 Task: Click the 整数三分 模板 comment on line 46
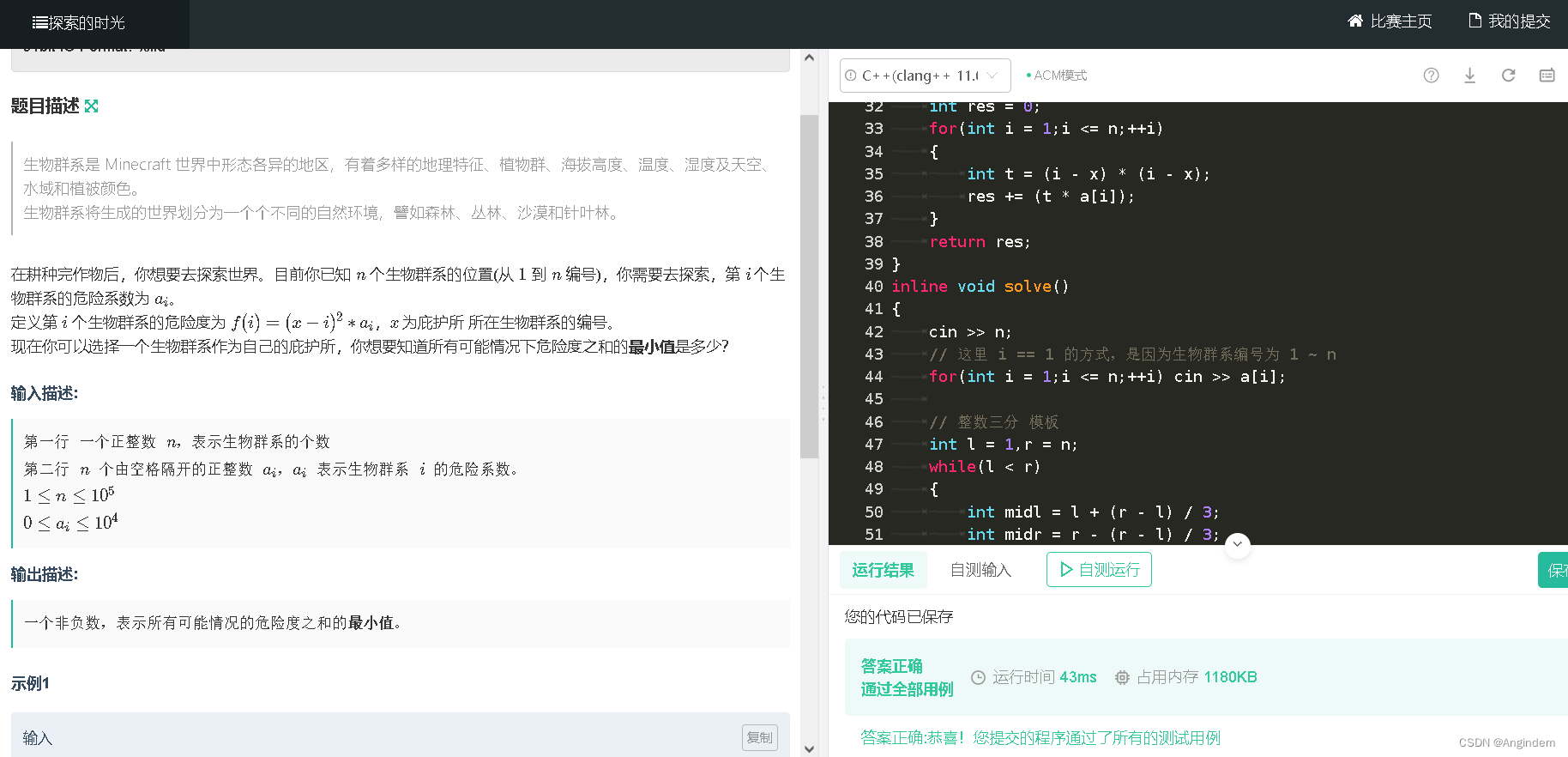(994, 422)
